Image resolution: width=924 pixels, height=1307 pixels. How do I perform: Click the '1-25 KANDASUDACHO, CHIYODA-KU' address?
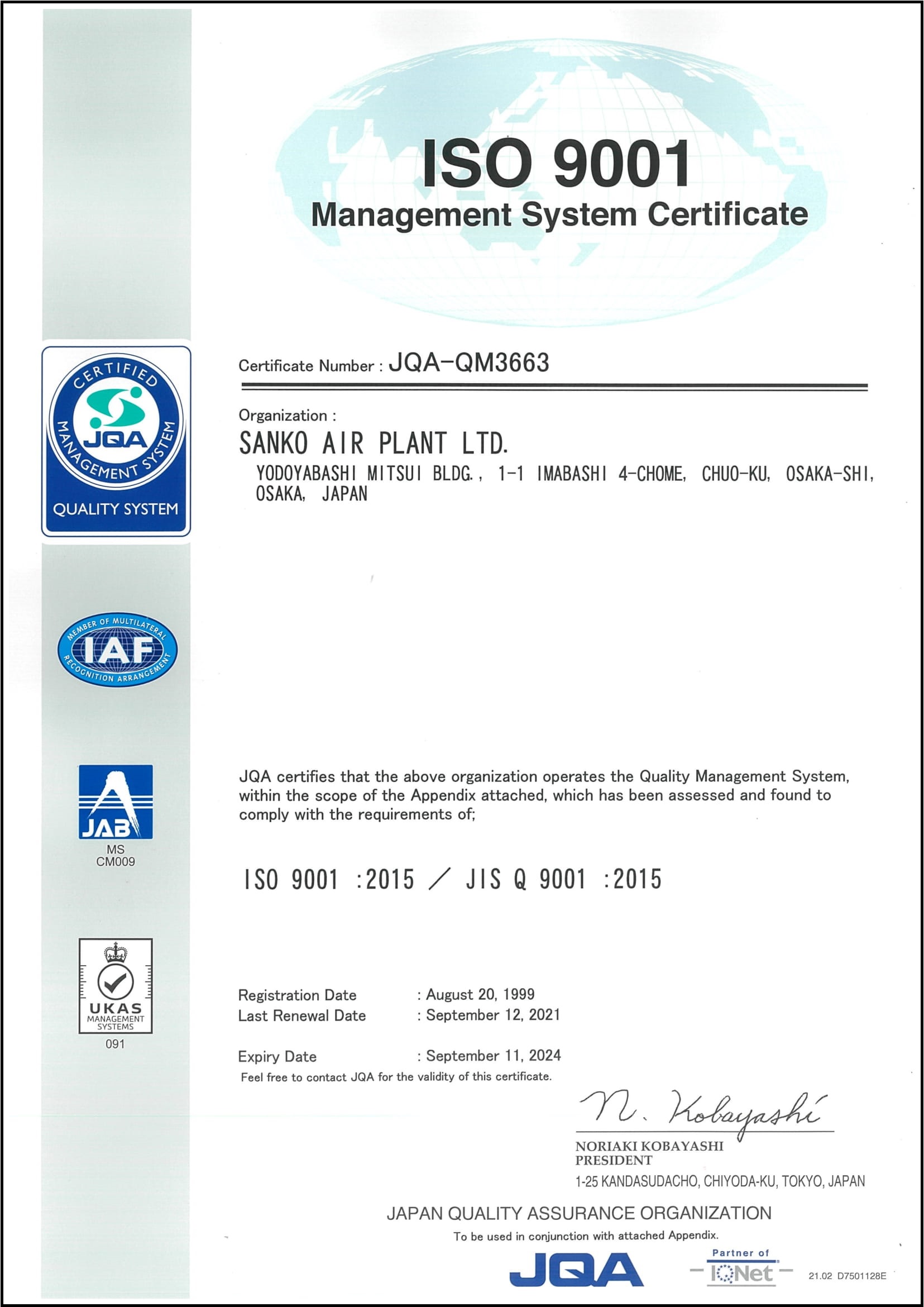coord(720,1181)
